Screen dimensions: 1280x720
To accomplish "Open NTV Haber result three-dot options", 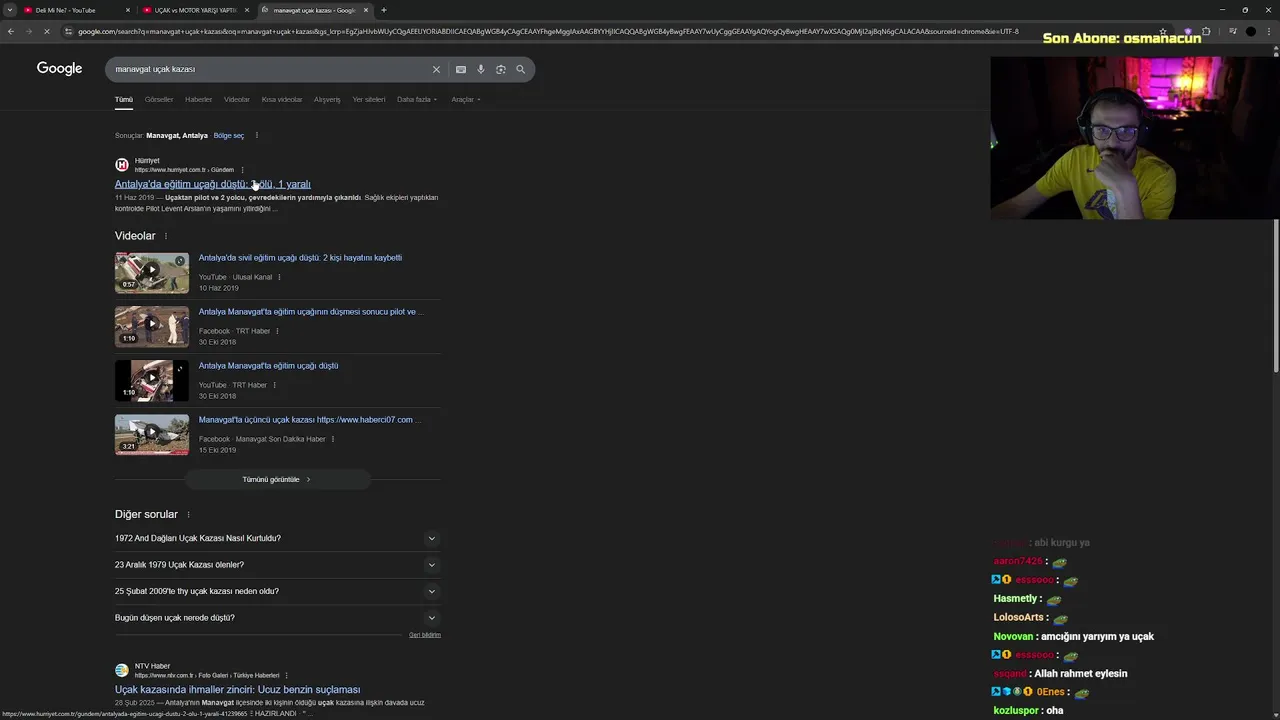I will pyautogui.click(x=286, y=675).
